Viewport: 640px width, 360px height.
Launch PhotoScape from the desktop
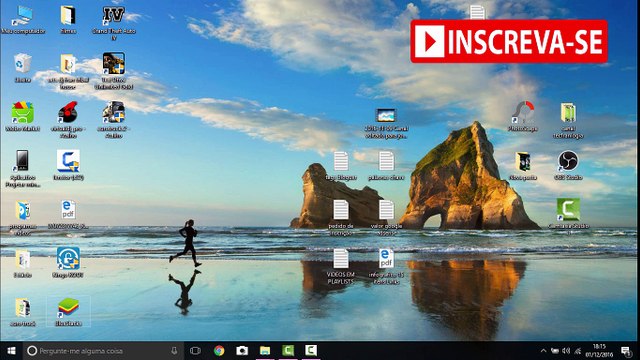point(523,116)
